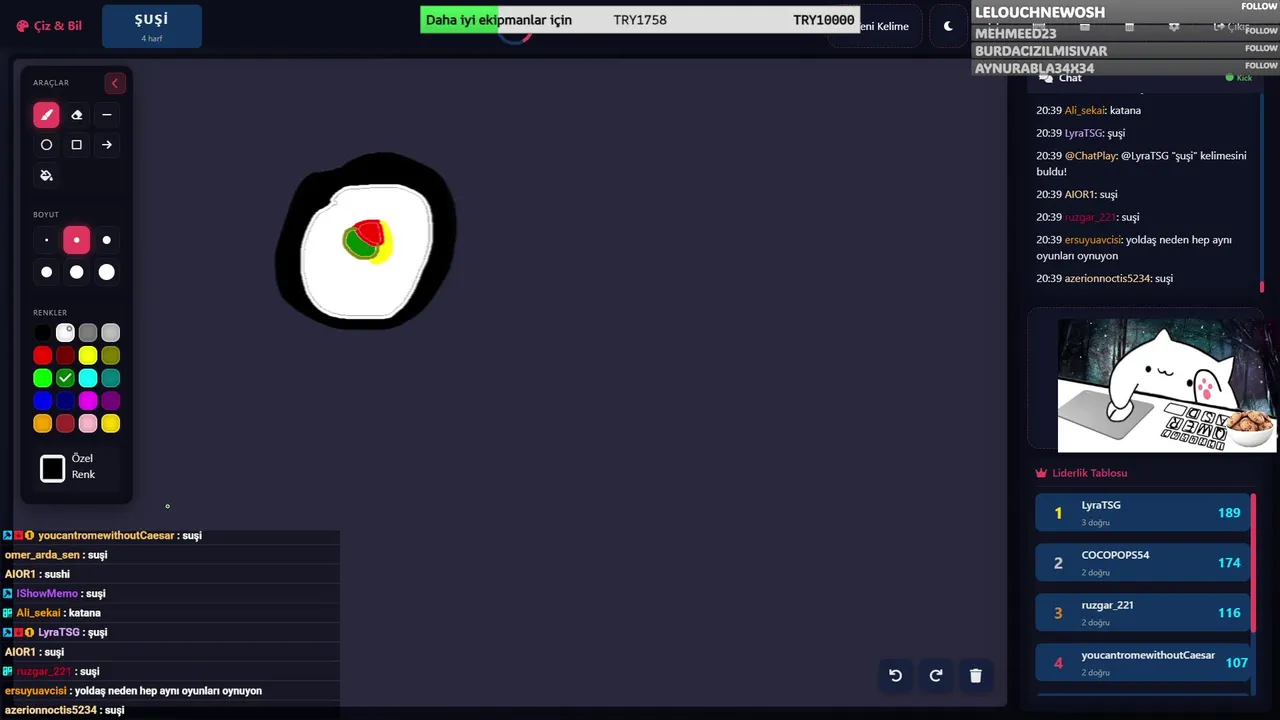The width and height of the screenshot is (1280, 720).
Task: Pick the bright yellow color swatch
Action: (x=88, y=356)
